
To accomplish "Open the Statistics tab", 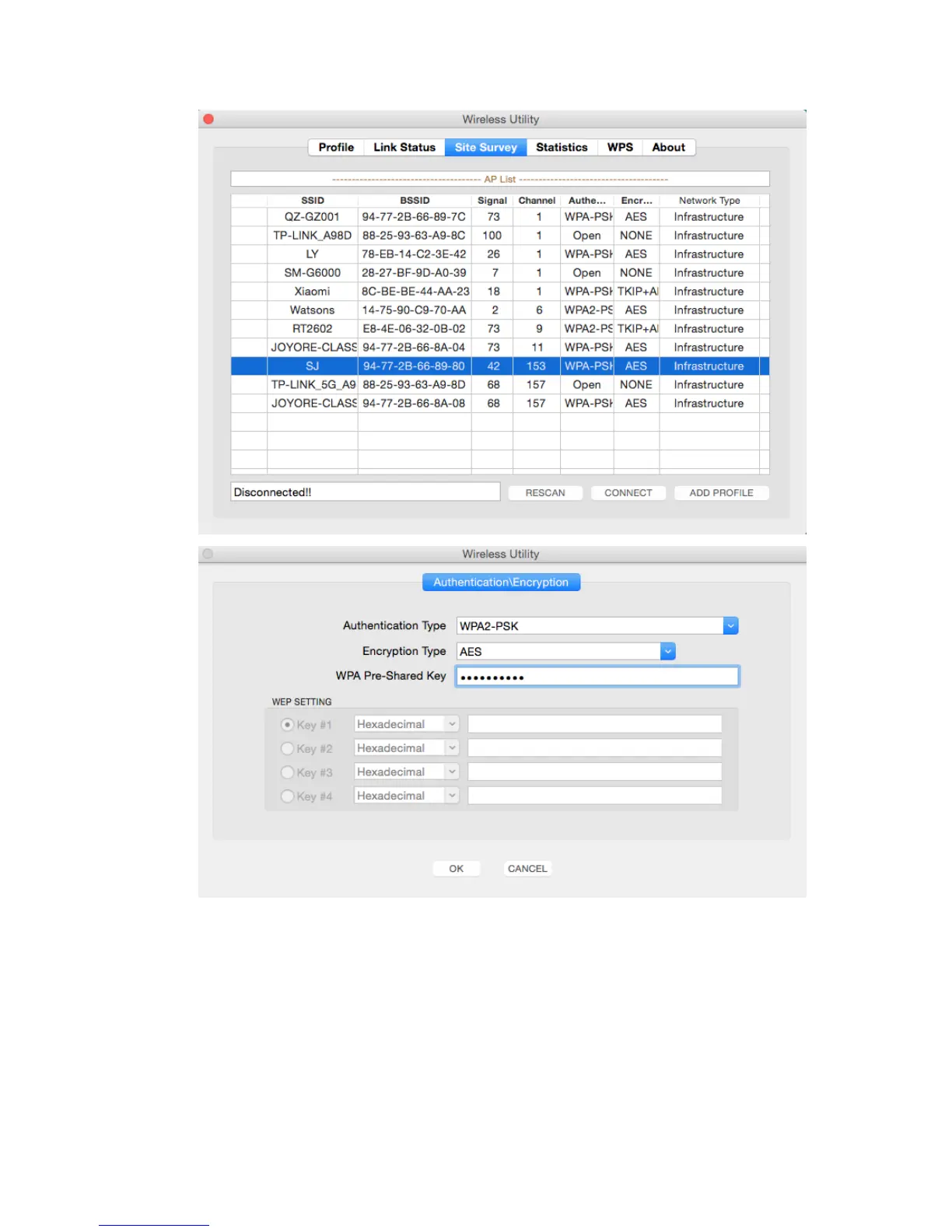I will point(562,147).
